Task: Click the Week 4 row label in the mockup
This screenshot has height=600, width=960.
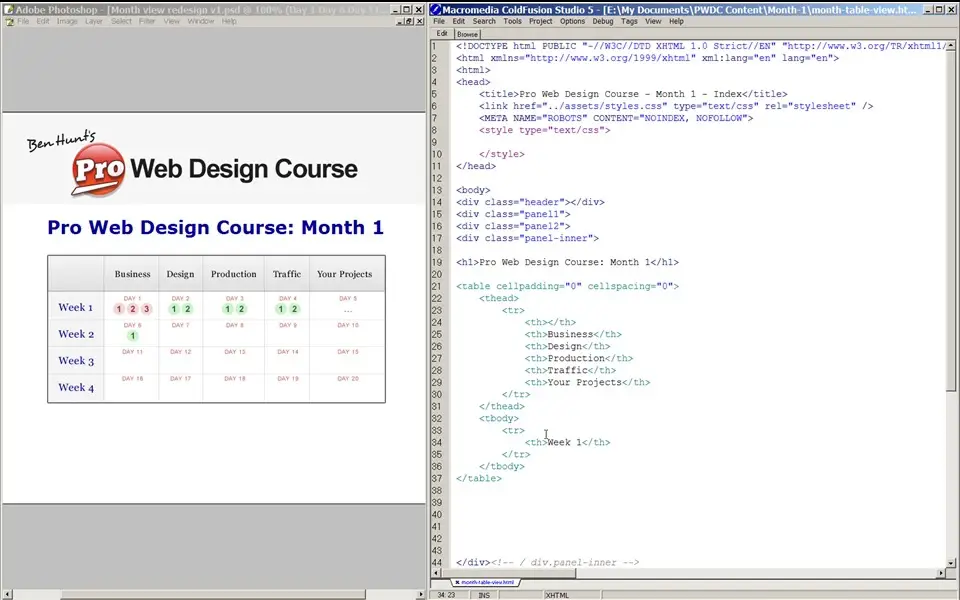Action: click(76, 388)
